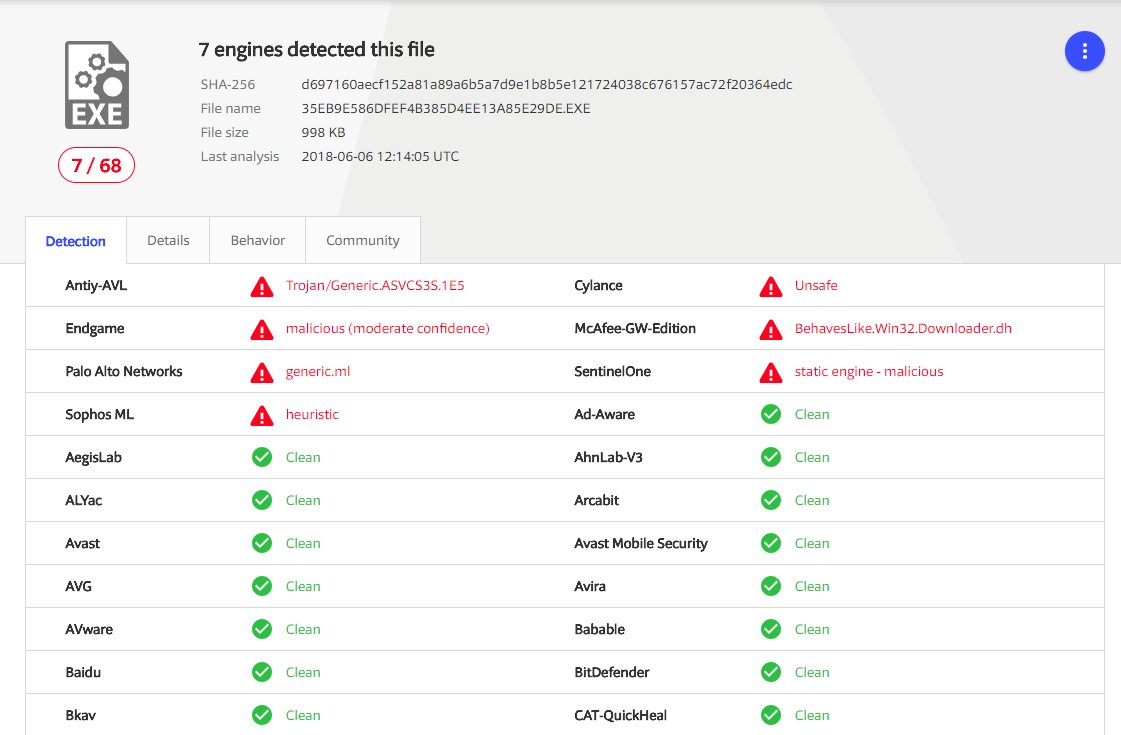Open the Behavior tab
1121x735 pixels.
257,240
